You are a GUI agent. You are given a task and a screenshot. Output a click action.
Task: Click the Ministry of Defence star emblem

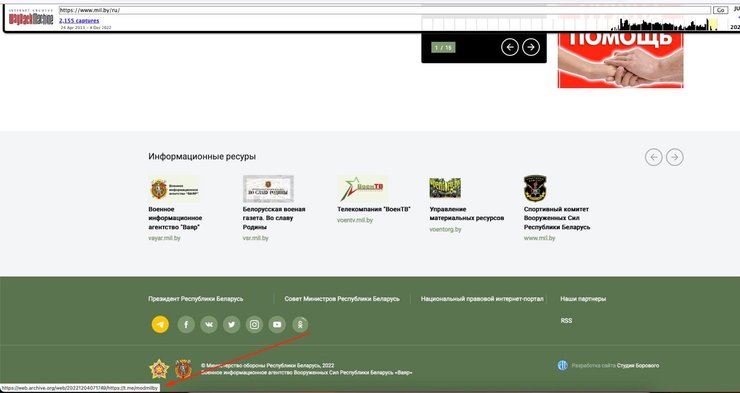[x=159, y=369]
